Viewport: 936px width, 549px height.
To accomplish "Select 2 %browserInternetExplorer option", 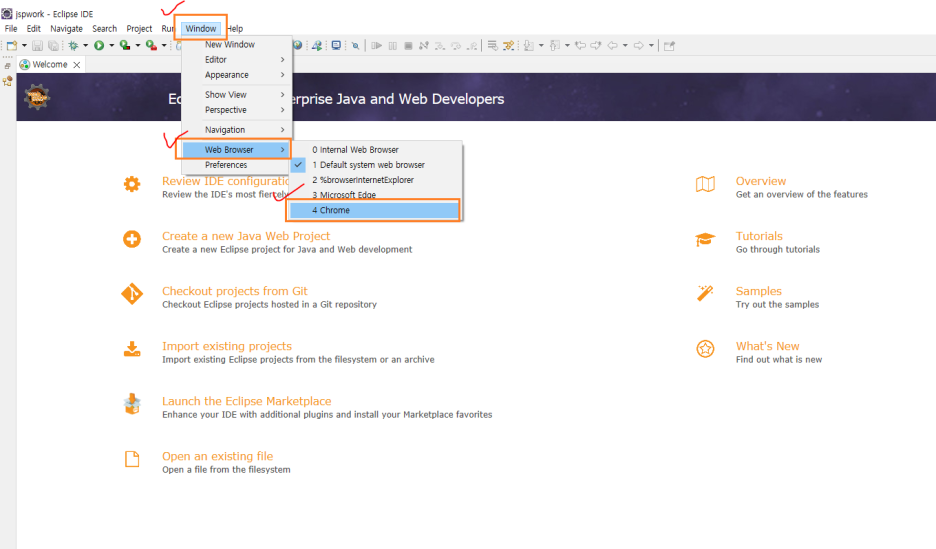I will pyautogui.click(x=376, y=180).
